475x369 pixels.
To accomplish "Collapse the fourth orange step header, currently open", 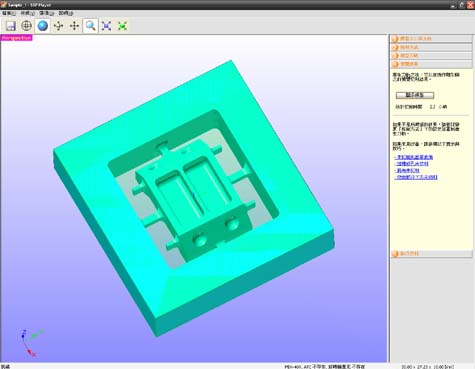I will click(x=431, y=64).
